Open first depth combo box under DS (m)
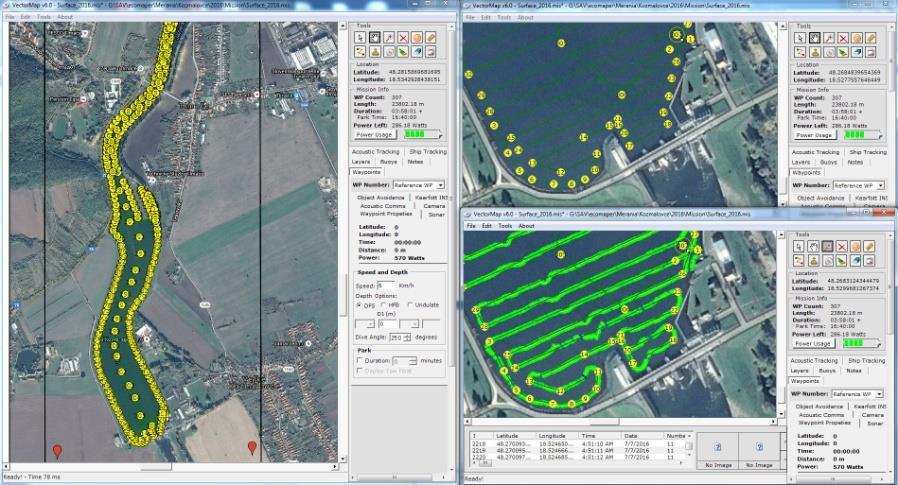The width and height of the screenshot is (898, 485). (x=365, y=324)
